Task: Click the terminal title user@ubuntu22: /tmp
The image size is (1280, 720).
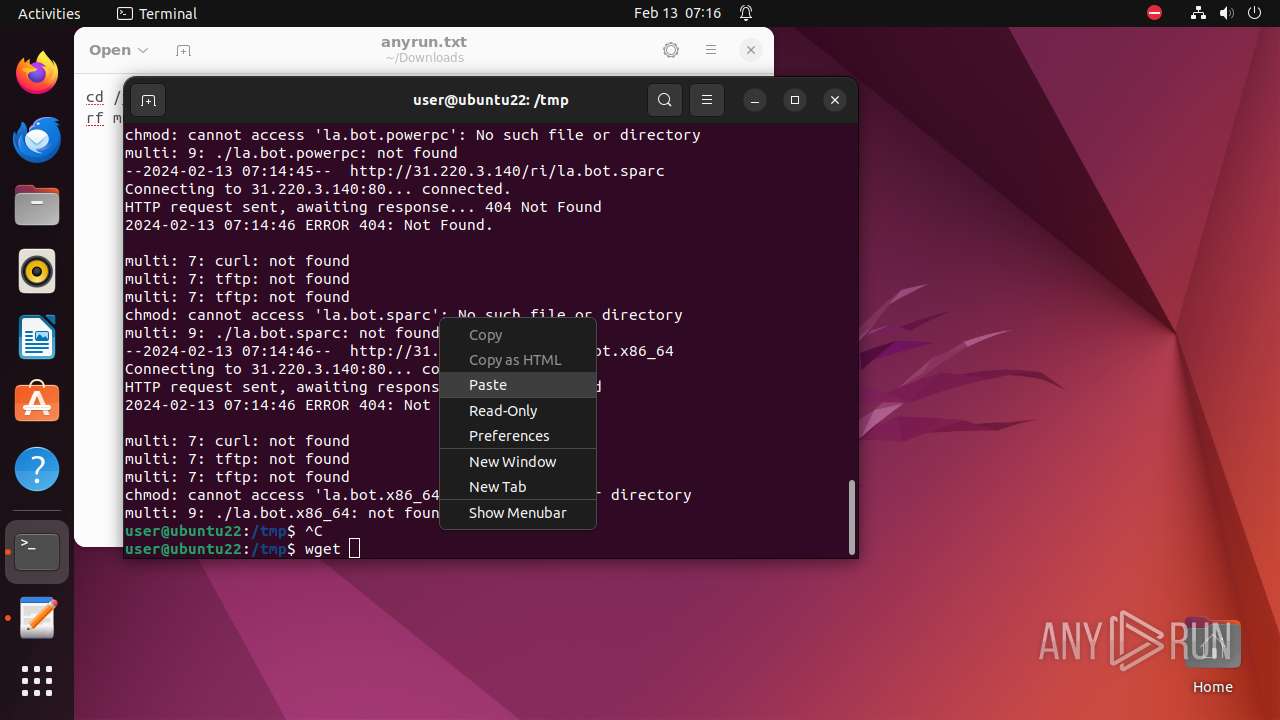Action: click(491, 100)
